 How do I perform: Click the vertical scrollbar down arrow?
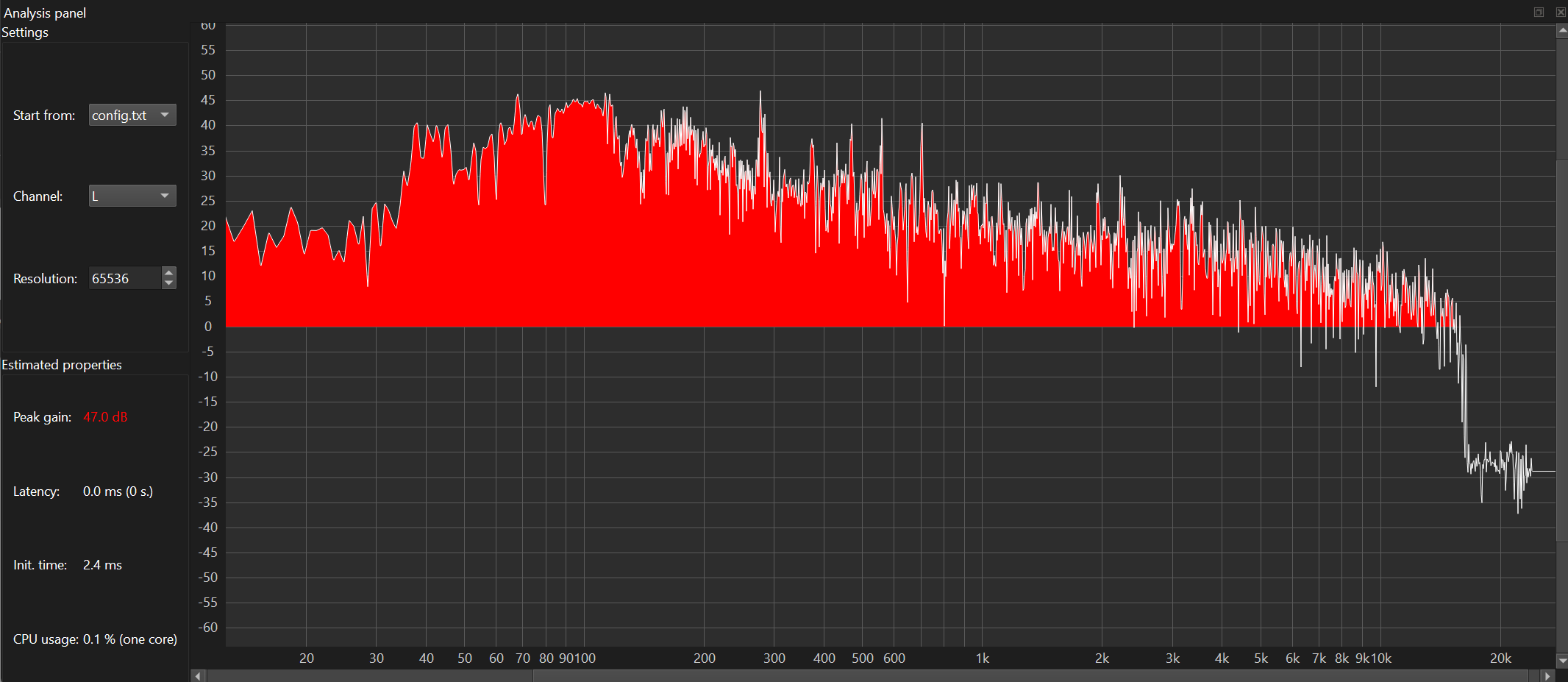tap(1562, 661)
